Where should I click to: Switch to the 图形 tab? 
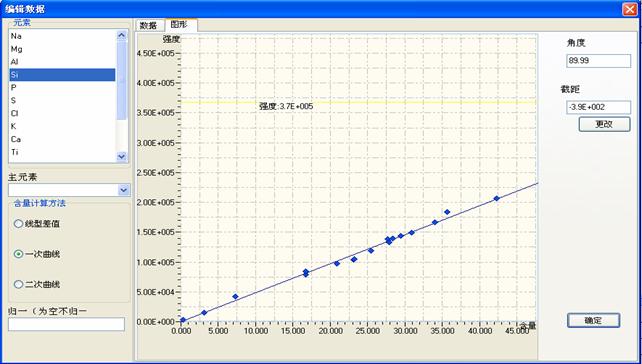tap(180, 25)
